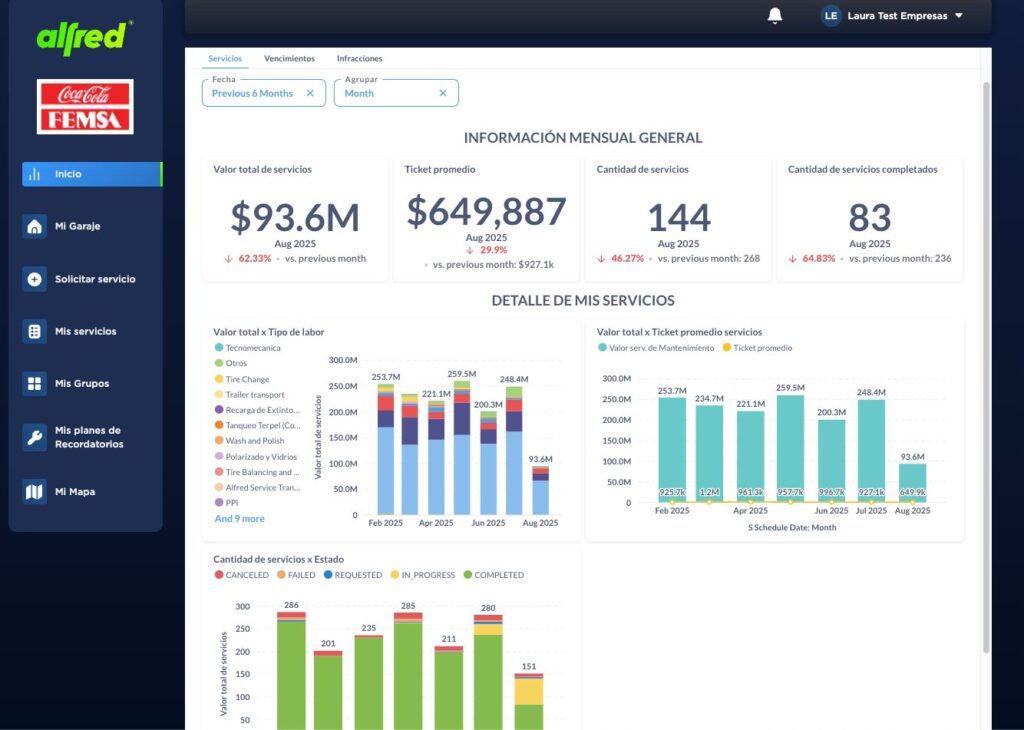1024x730 pixels.
Task: Open the Cantidad de servicios x Estado chart title
Action: pyautogui.click(x=278, y=560)
